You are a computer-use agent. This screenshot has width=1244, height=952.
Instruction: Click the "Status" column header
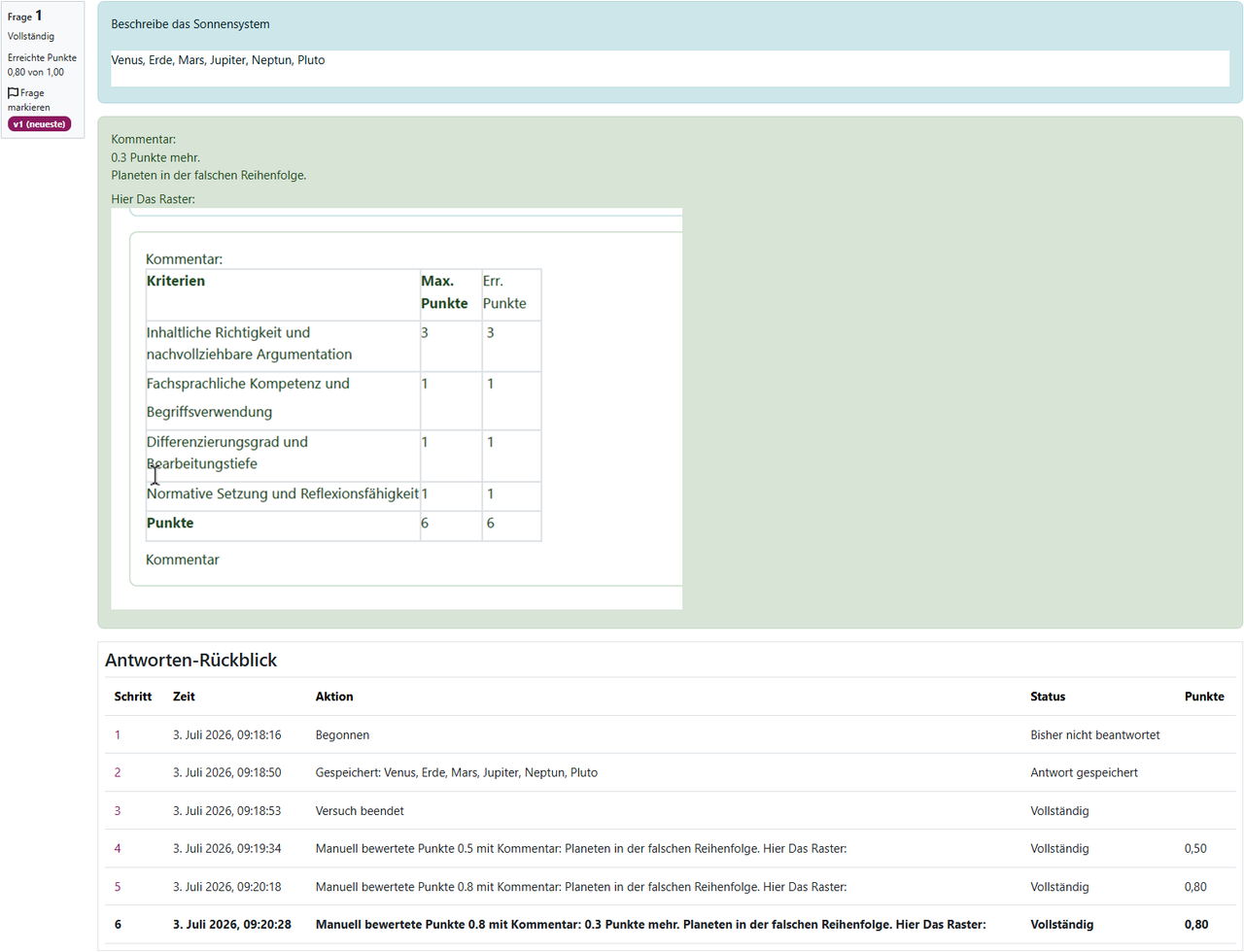pyautogui.click(x=1048, y=697)
